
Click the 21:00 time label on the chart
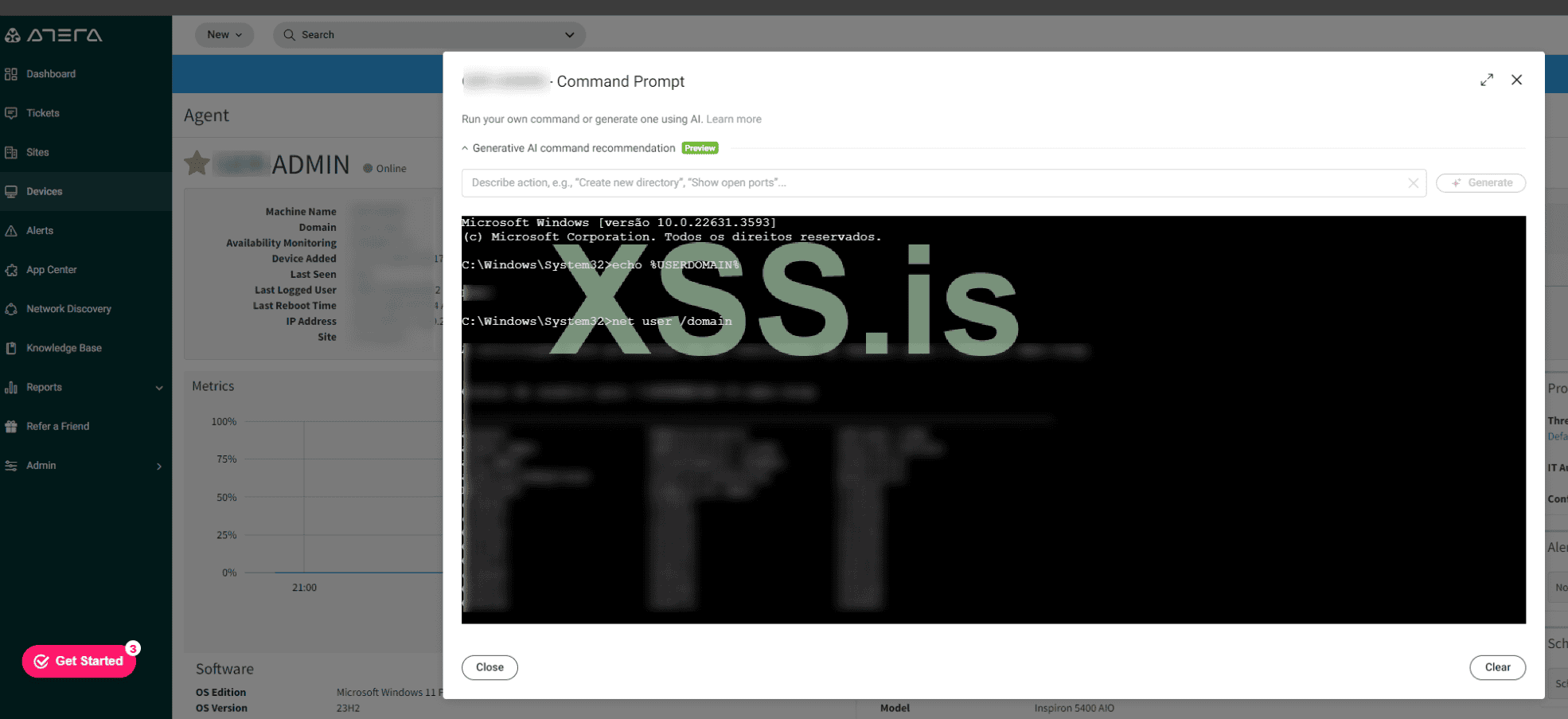point(304,588)
